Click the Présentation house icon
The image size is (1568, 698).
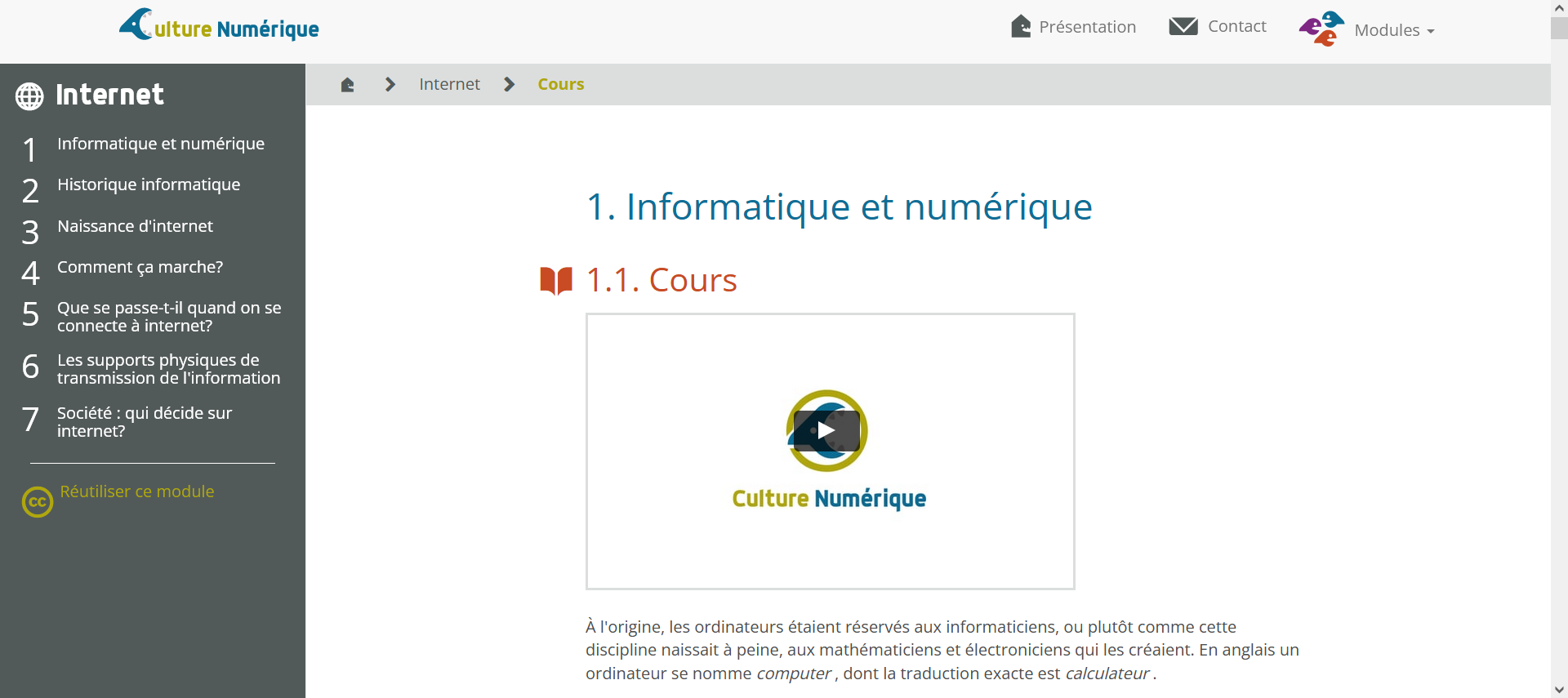[x=1021, y=27]
